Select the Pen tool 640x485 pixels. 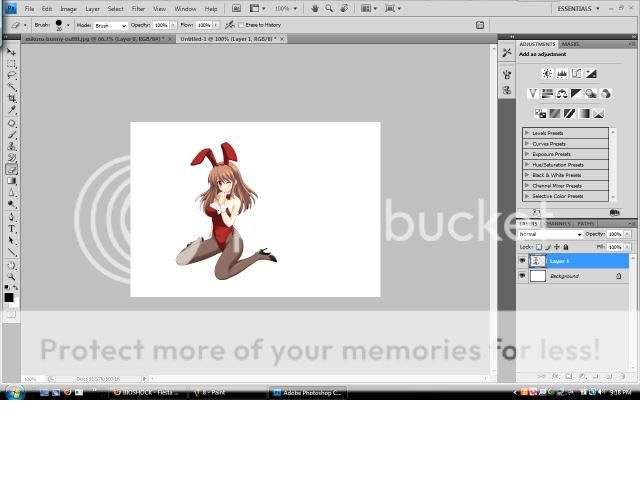pyautogui.click(x=11, y=217)
